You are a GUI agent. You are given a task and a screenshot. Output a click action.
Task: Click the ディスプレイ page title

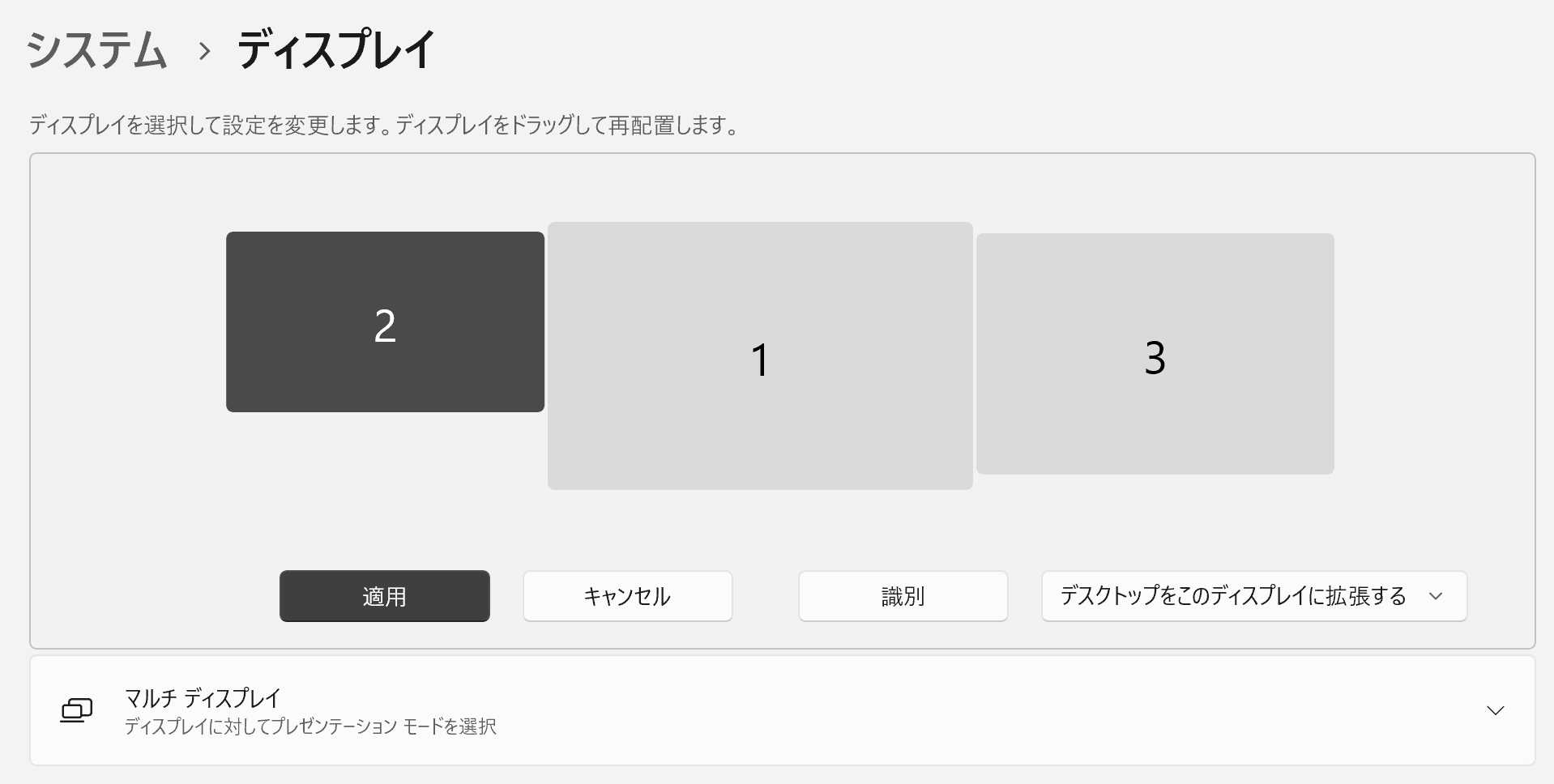click(x=335, y=51)
